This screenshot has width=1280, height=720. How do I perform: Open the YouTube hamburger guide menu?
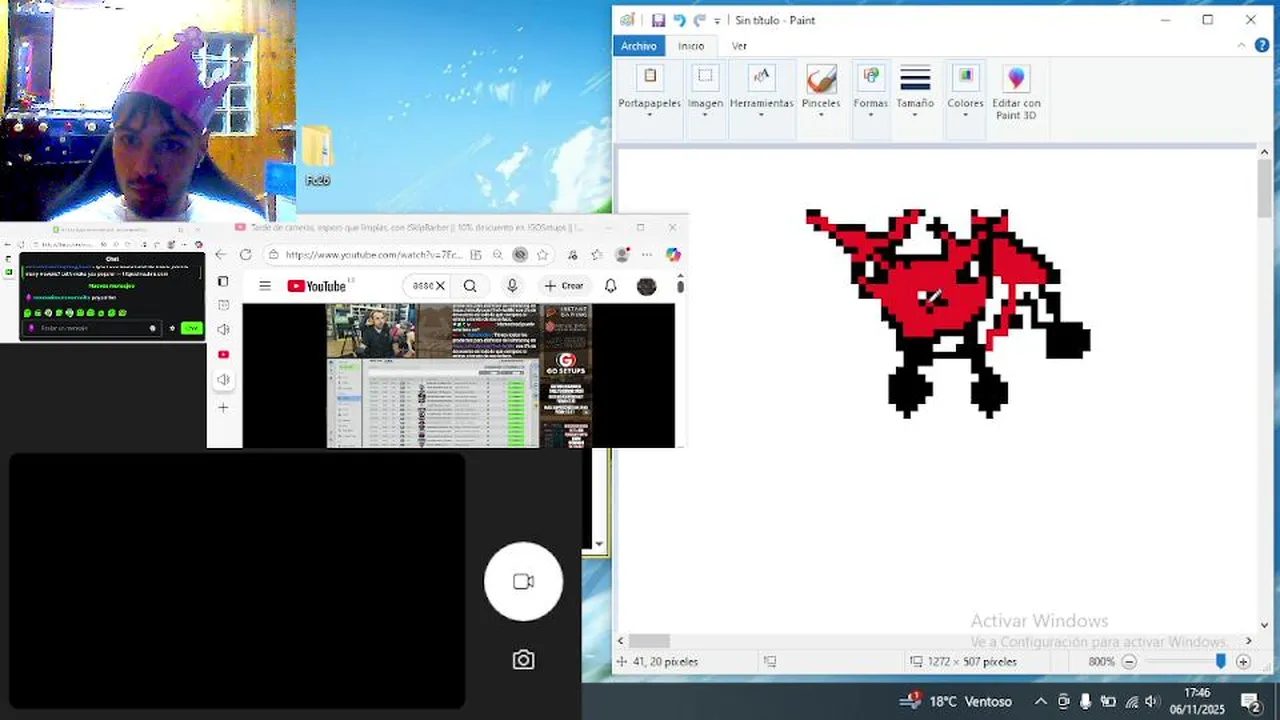coord(265,286)
